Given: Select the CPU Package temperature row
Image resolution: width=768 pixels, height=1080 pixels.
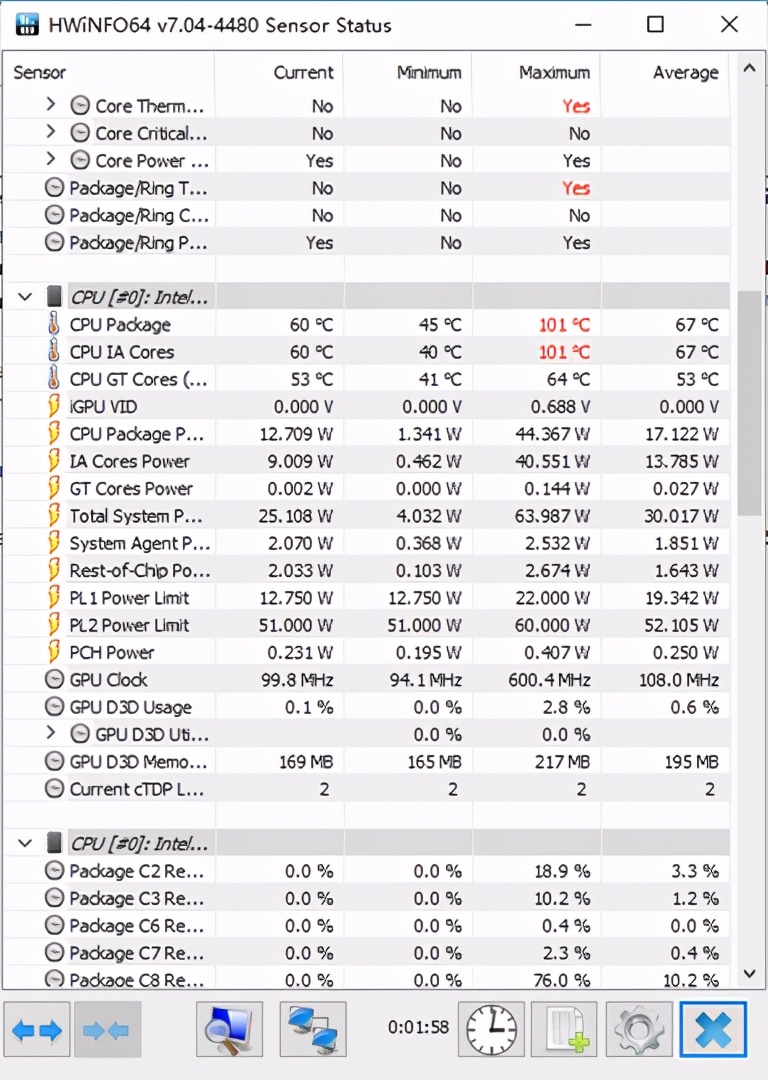Looking at the screenshot, I should click(120, 325).
